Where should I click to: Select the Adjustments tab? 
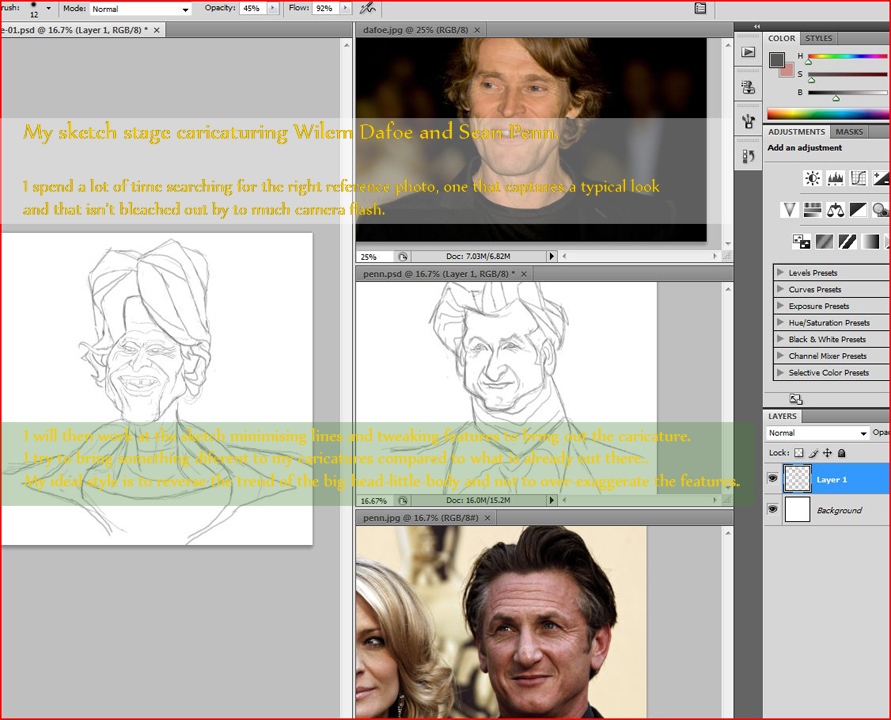796,132
